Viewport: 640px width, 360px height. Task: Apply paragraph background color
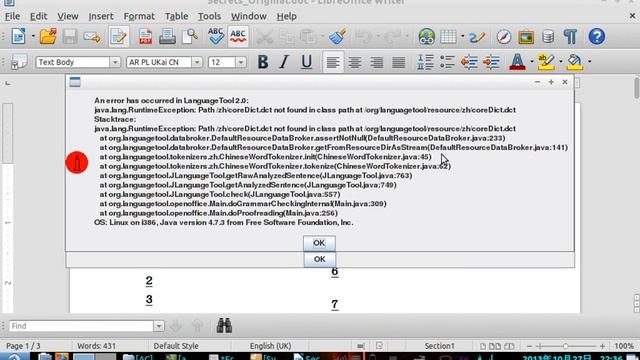(x=575, y=62)
